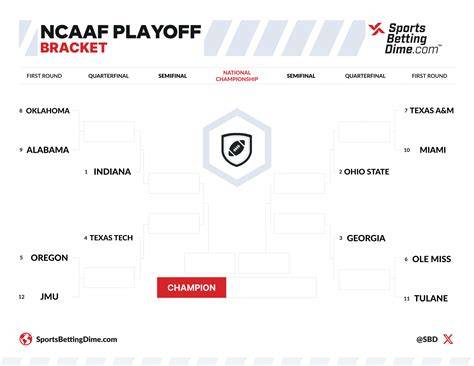Click empty quarterfinal box between Oregon and JMU
The height and width of the screenshot is (366, 474).
point(109,277)
